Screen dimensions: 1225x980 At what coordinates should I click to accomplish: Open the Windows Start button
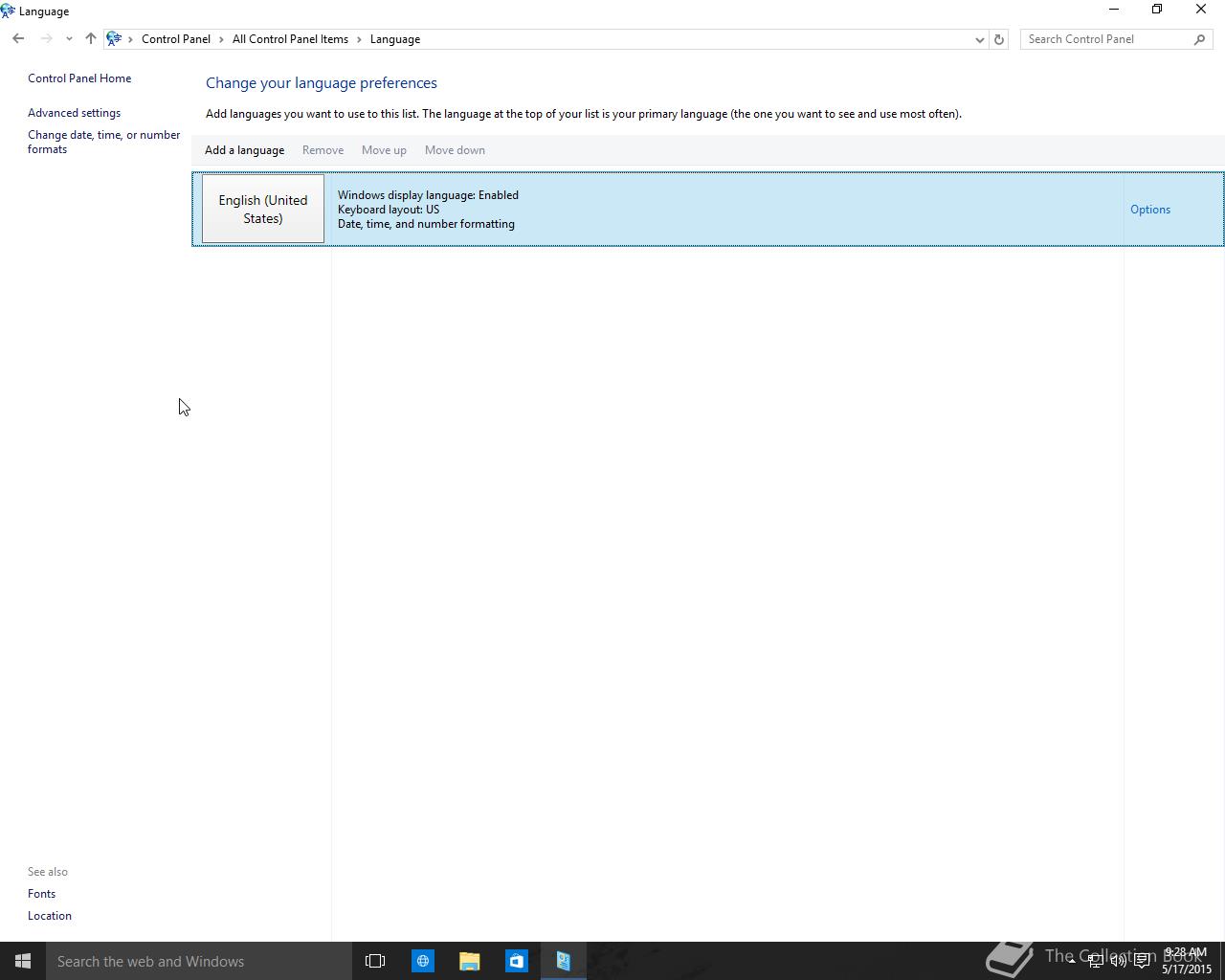click(x=23, y=961)
